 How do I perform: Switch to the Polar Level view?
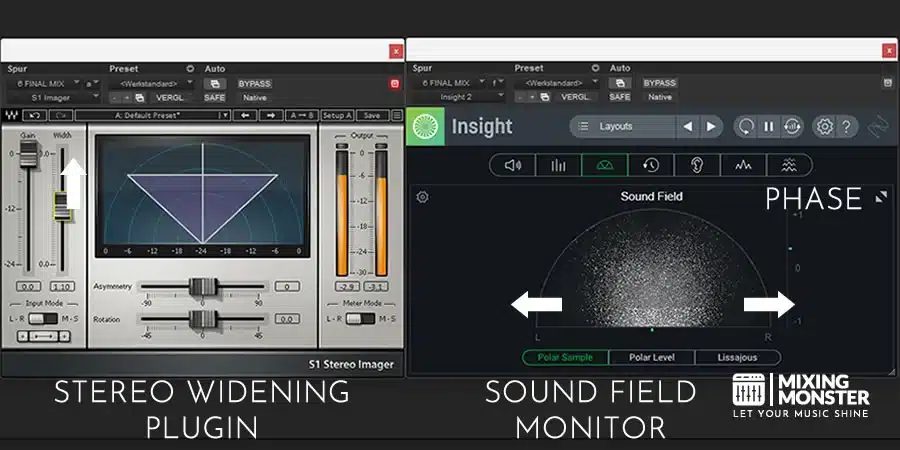click(x=652, y=357)
